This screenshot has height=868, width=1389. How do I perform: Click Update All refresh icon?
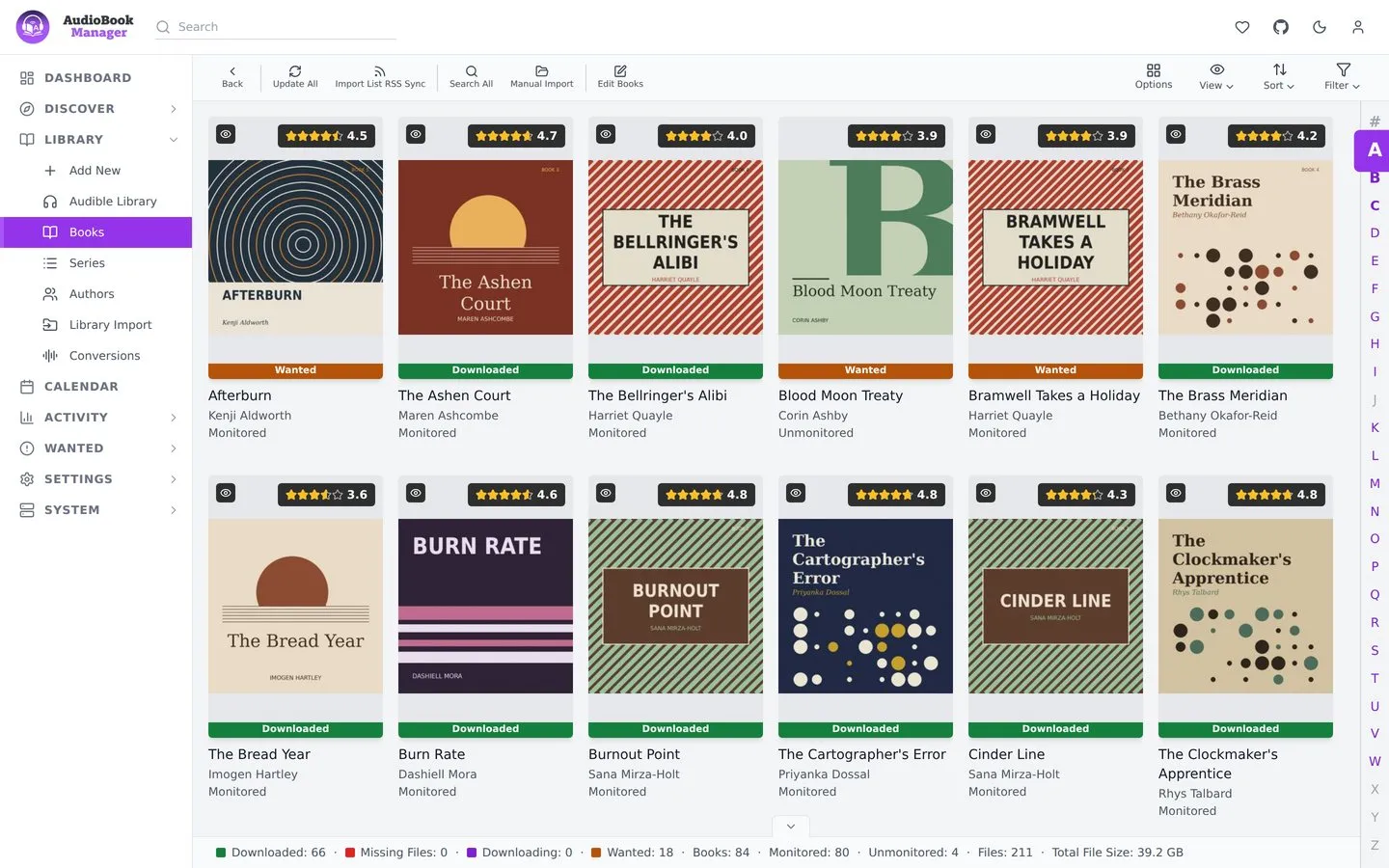295,77
